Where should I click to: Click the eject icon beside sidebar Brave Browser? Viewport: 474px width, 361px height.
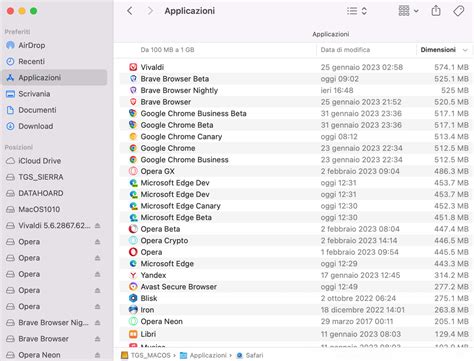point(97,339)
